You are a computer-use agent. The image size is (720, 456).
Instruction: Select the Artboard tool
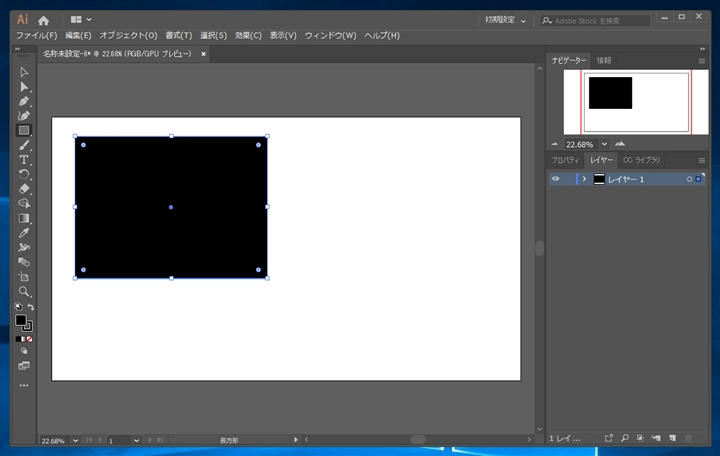24,277
